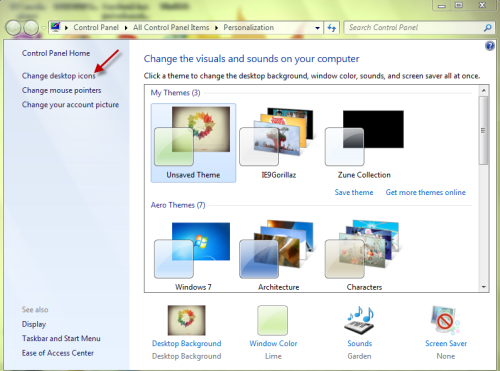Screen dimensions: 500x371
Task: Click the Back navigation button
Action: pyautogui.click(x=14, y=28)
